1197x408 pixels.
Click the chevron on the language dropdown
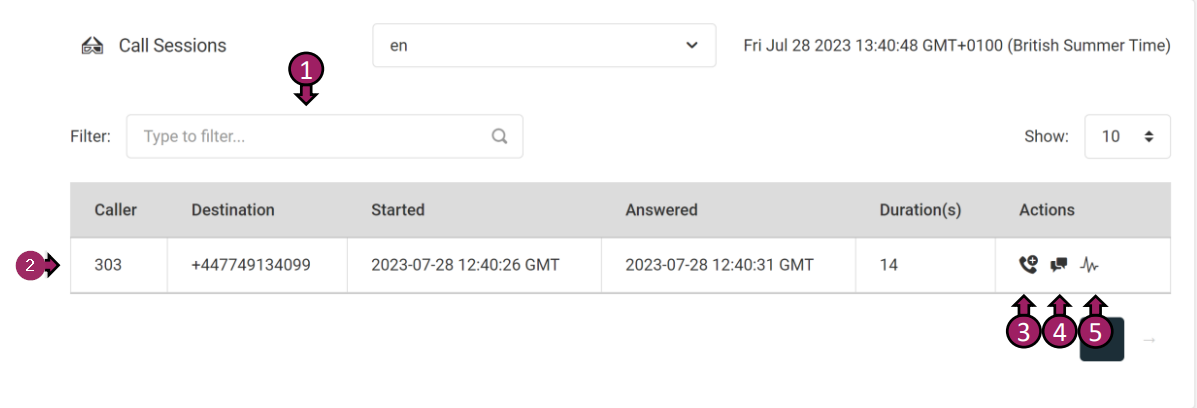pyautogui.click(x=692, y=46)
